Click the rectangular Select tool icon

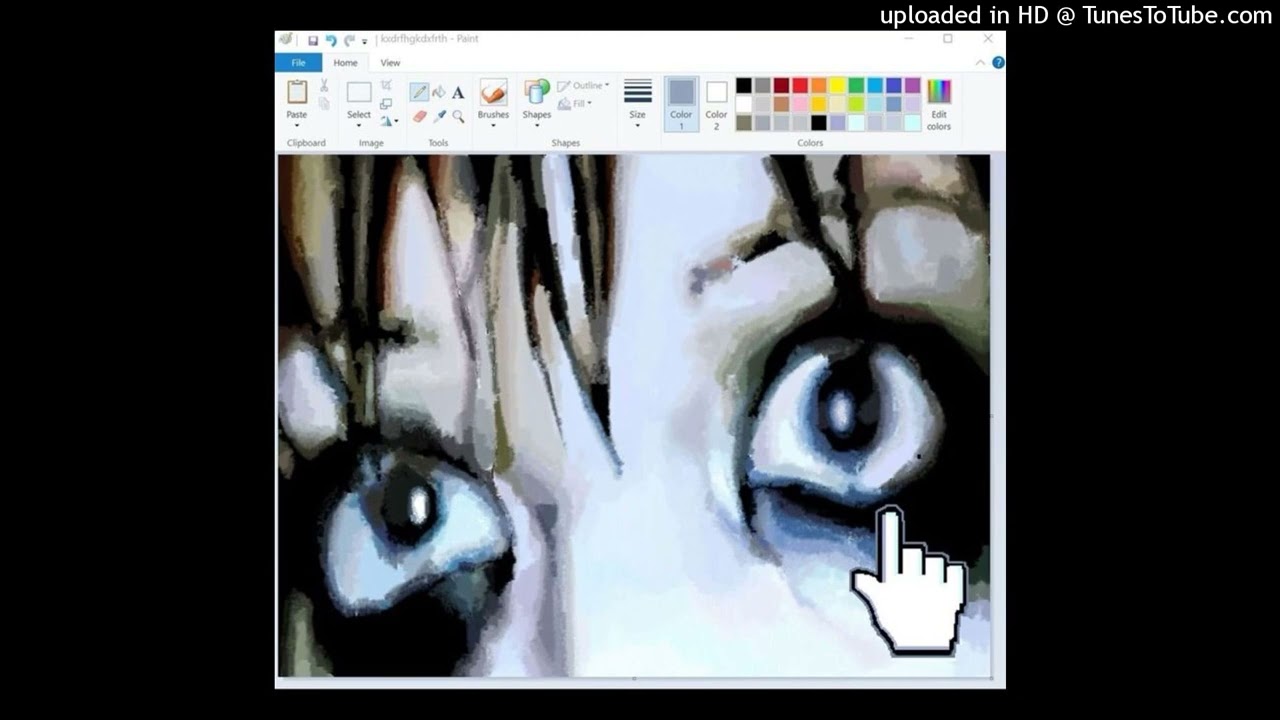tap(359, 92)
